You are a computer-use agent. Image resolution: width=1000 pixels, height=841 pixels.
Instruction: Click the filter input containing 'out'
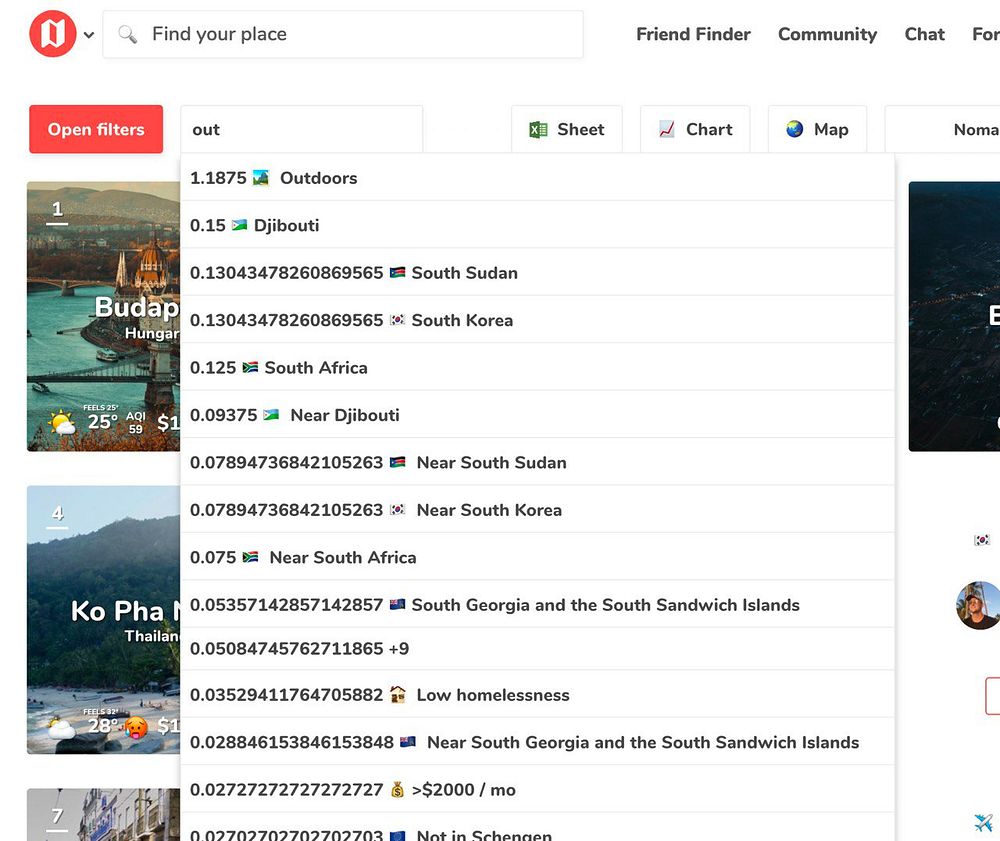coord(302,129)
